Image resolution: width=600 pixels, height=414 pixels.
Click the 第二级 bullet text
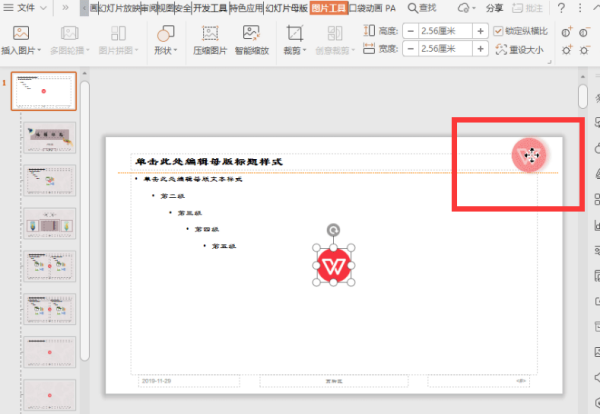173,196
